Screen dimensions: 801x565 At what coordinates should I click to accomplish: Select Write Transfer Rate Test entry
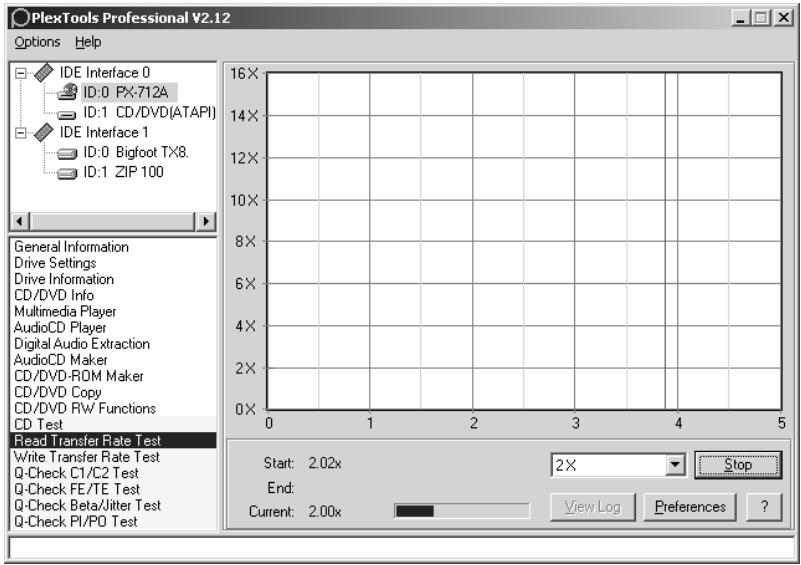click(x=86, y=457)
